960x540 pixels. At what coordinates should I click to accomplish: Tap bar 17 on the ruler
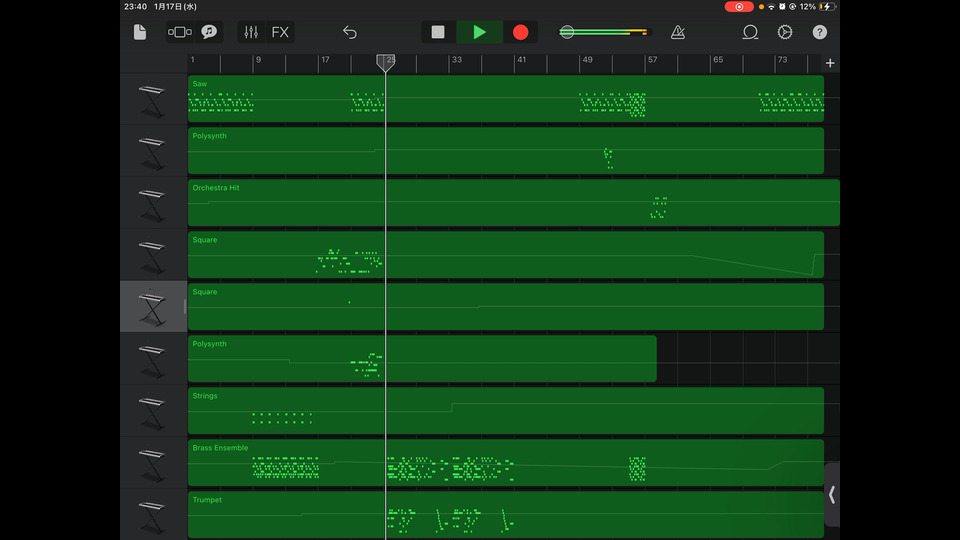pos(325,59)
